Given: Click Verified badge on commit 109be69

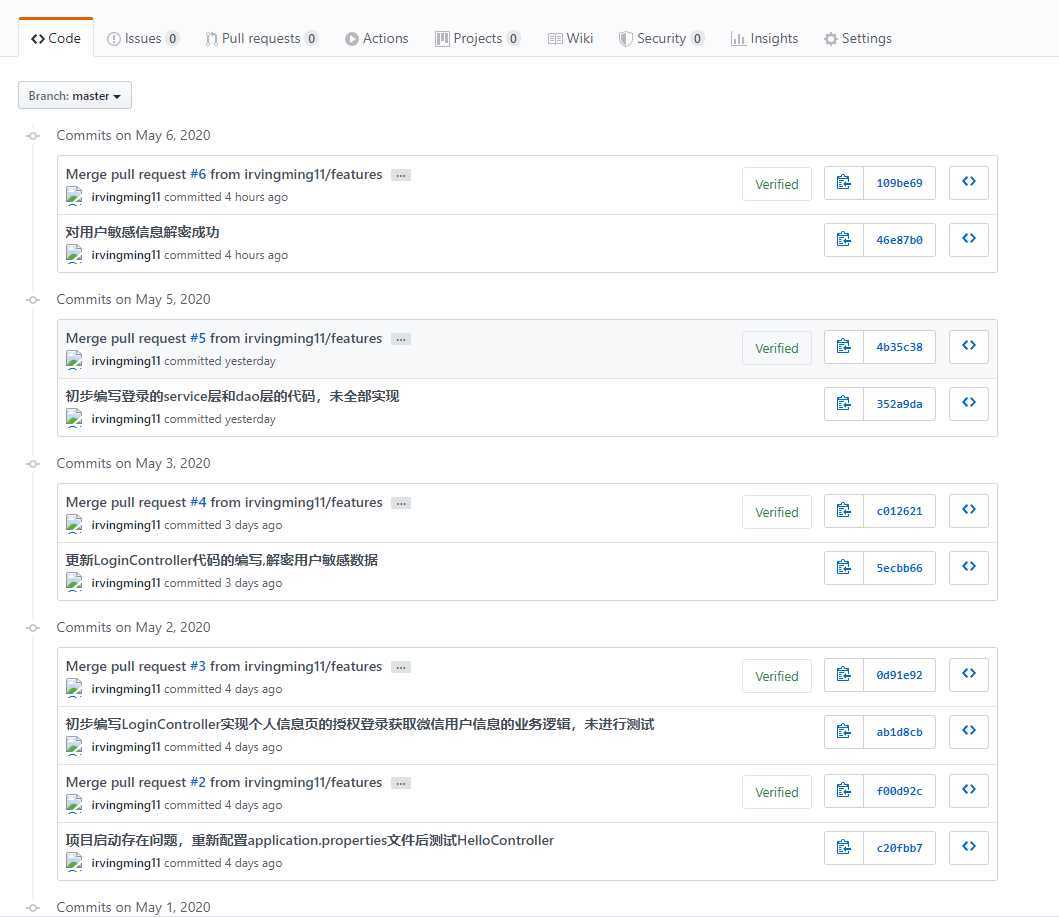Looking at the screenshot, I should (x=777, y=184).
